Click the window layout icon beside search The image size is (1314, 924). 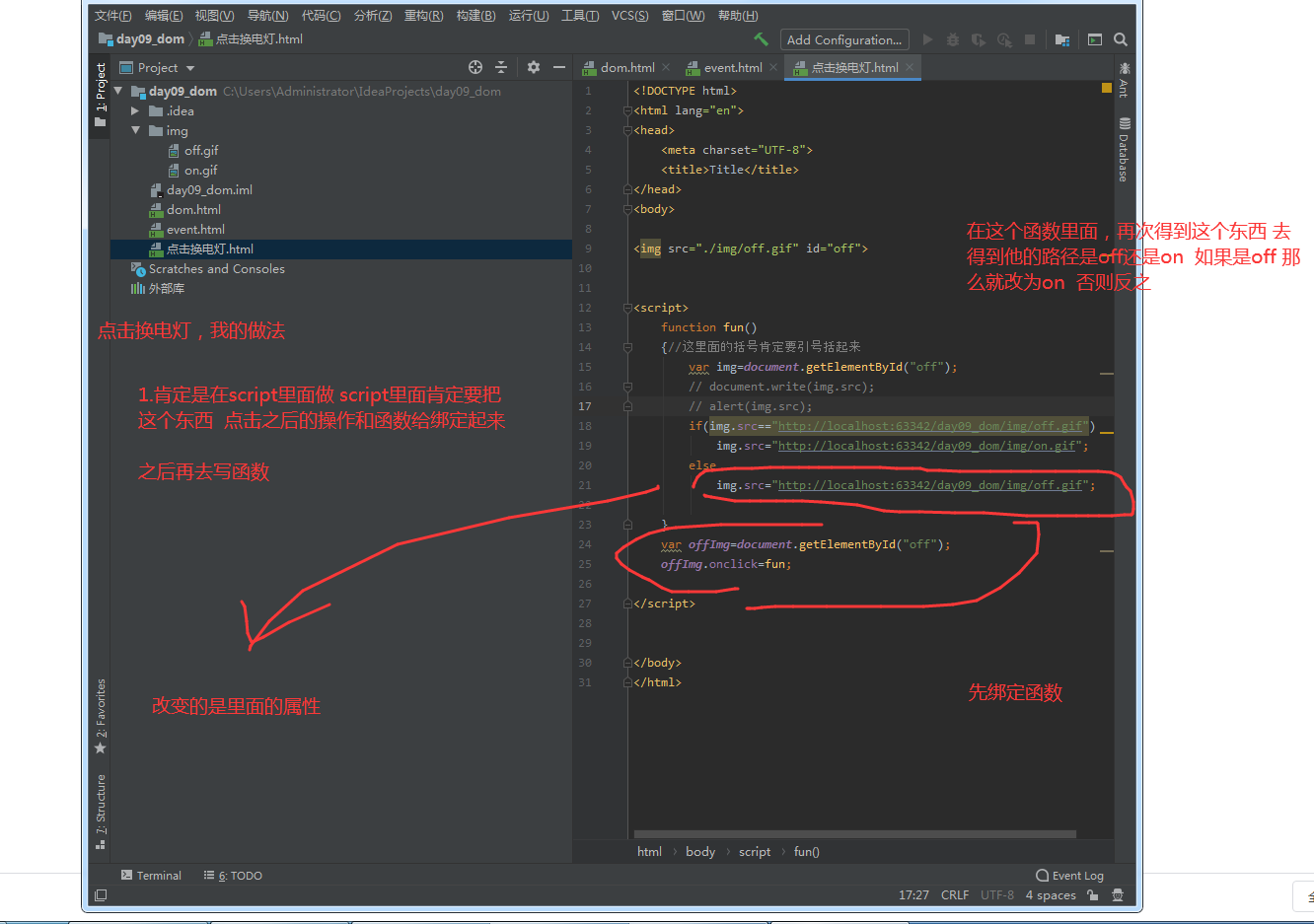pos(1095,39)
